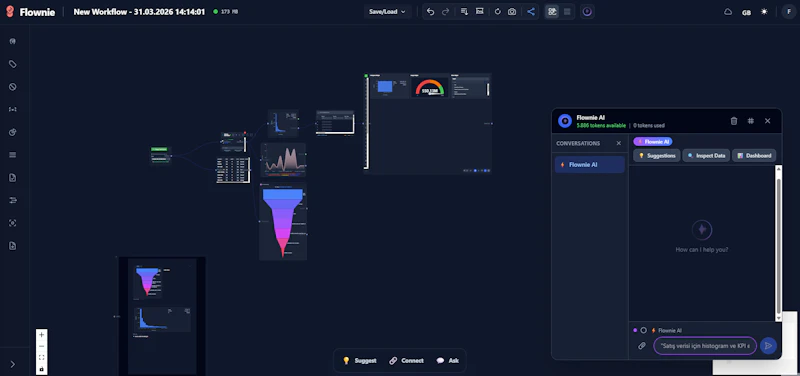
Task: Click the pie chart icon in sidebar
Action: click(x=13, y=132)
